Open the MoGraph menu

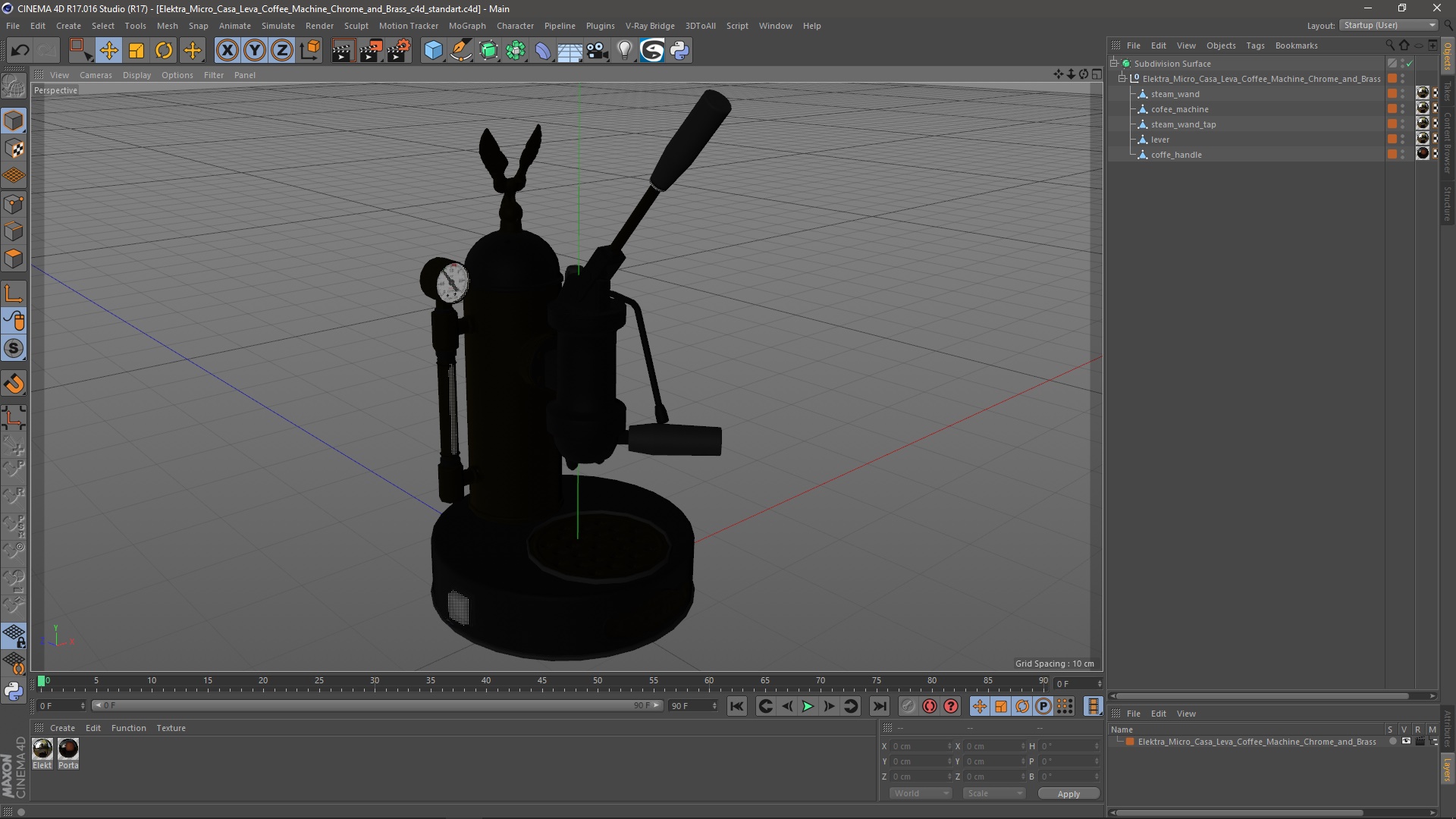pos(466,26)
